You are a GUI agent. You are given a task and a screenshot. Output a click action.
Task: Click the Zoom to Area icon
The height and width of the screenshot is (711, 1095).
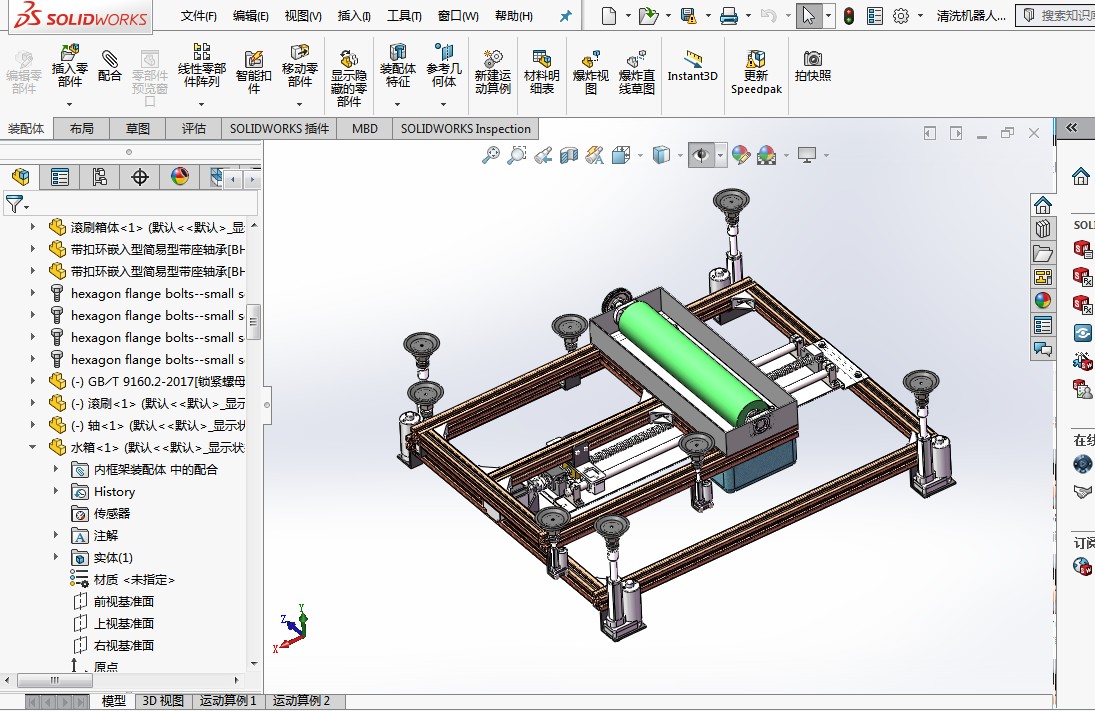tap(517, 154)
